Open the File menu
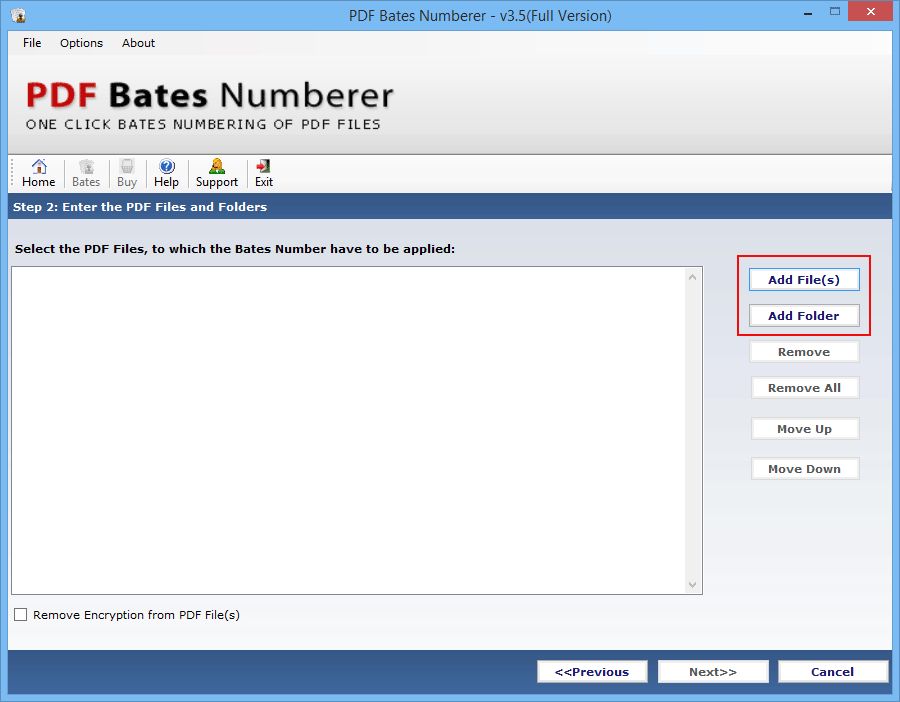This screenshot has height=702, width=900. pyautogui.click(x=31, y=43)
